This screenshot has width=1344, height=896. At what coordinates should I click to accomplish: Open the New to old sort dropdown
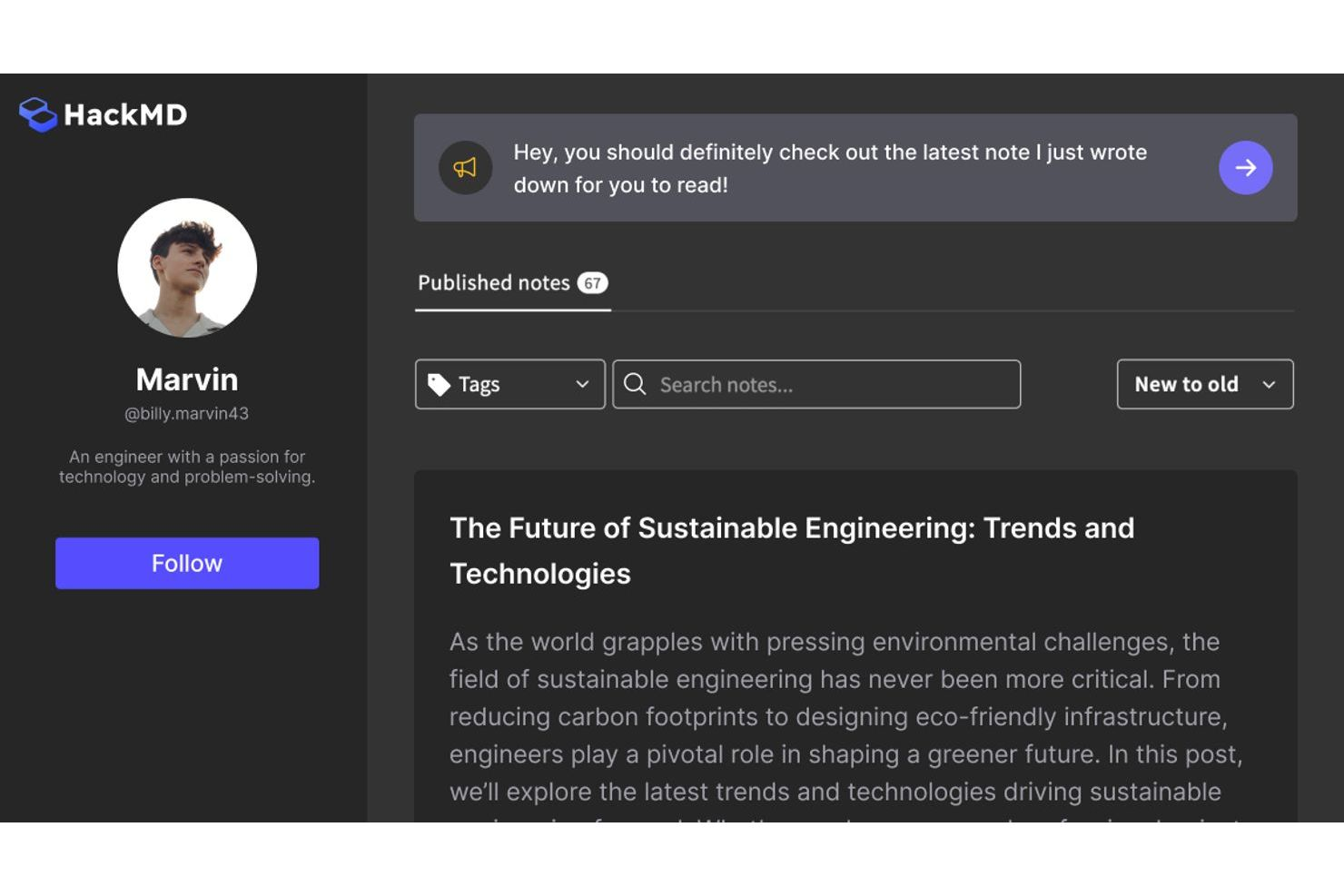click(x=1204, y=384)
